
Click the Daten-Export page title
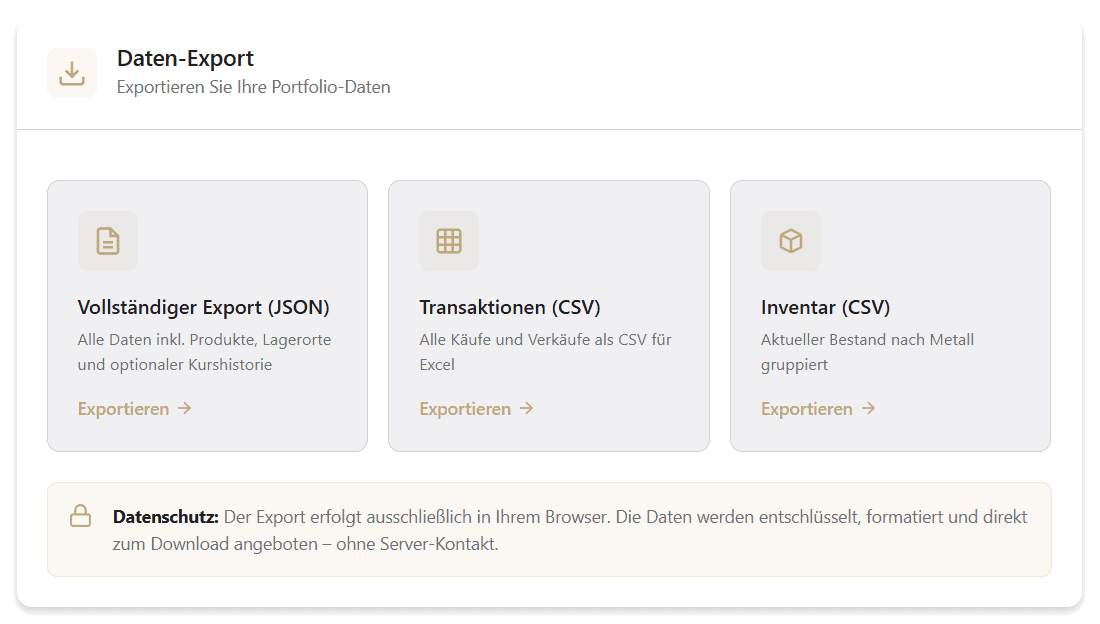(x=186, y=59)
